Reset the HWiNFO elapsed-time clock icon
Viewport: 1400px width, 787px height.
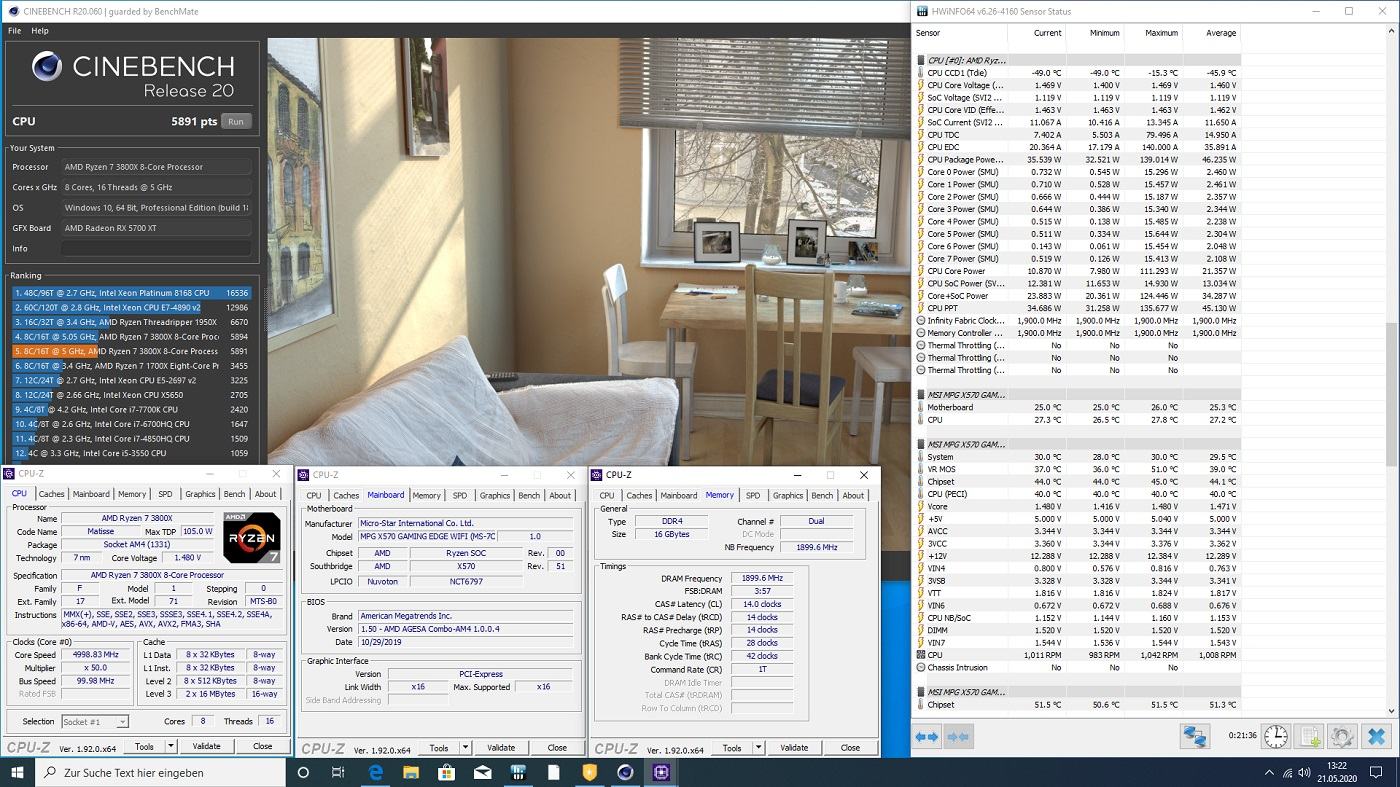point(1276,737)
